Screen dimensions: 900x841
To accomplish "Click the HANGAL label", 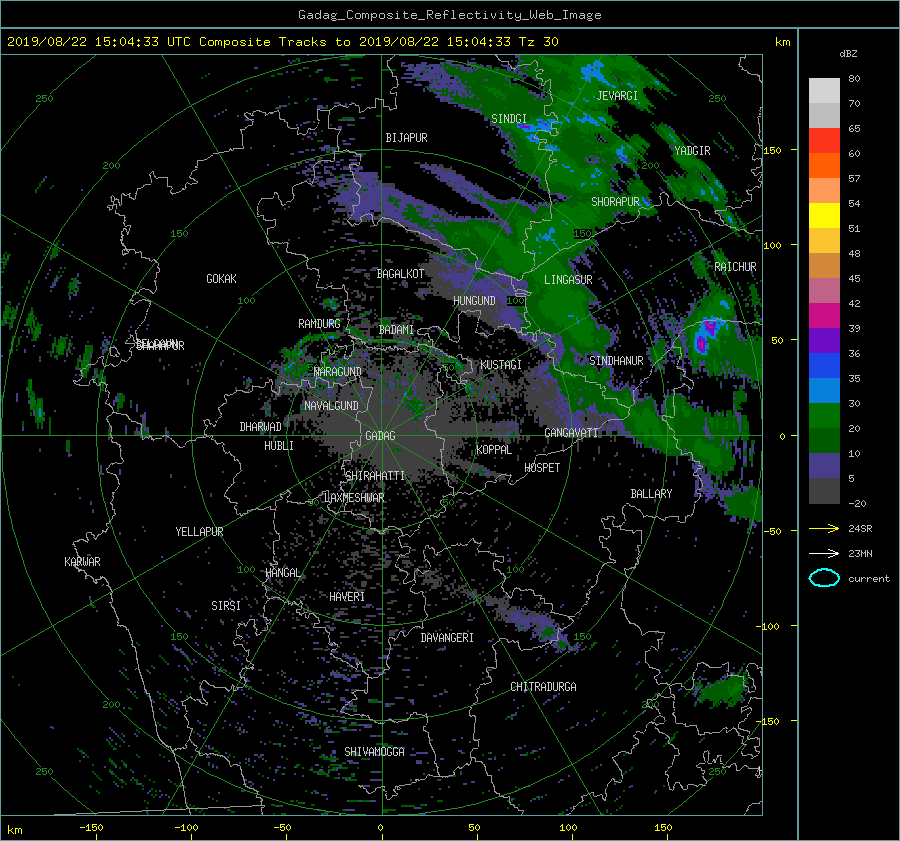I will pos(282,573).
